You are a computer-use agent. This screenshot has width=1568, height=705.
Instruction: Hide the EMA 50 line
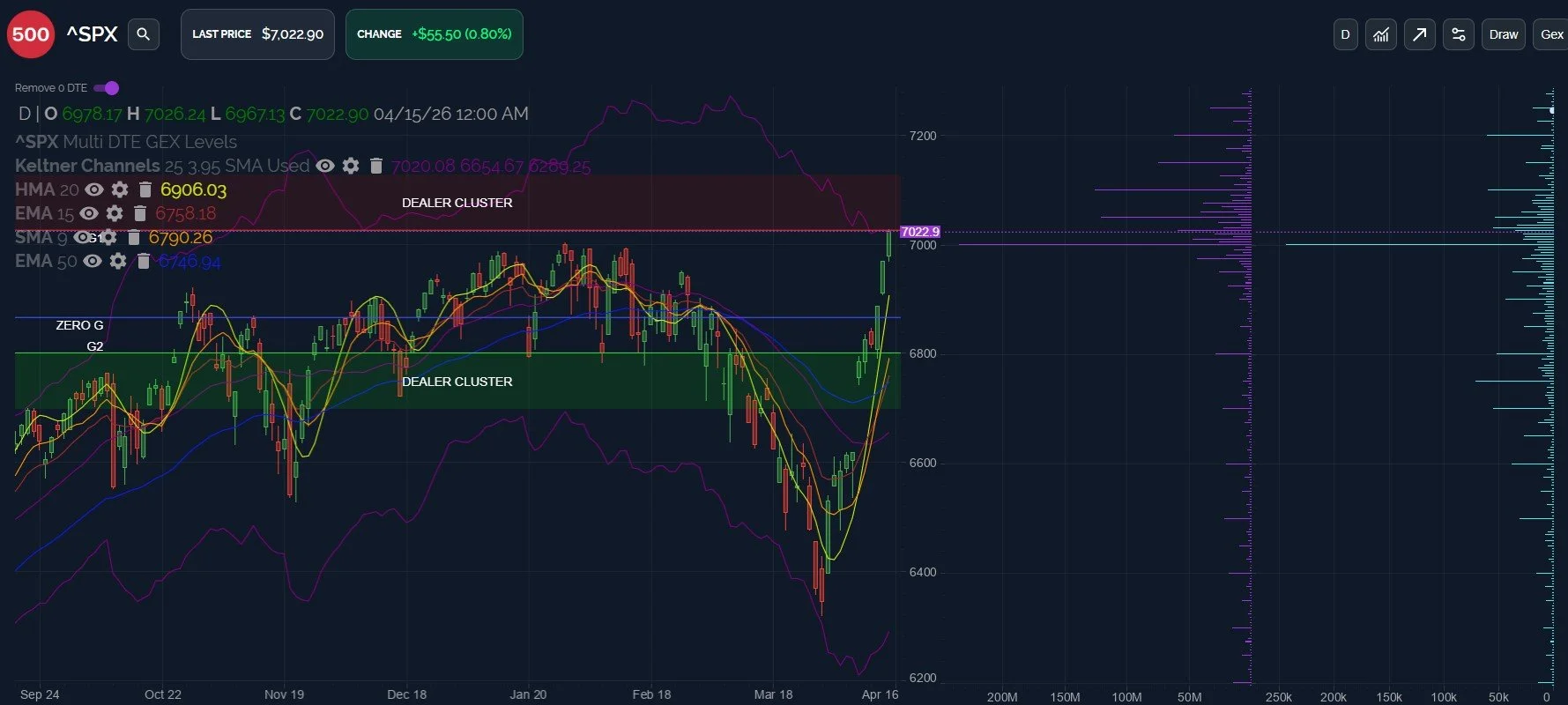(x=93, y=261)
